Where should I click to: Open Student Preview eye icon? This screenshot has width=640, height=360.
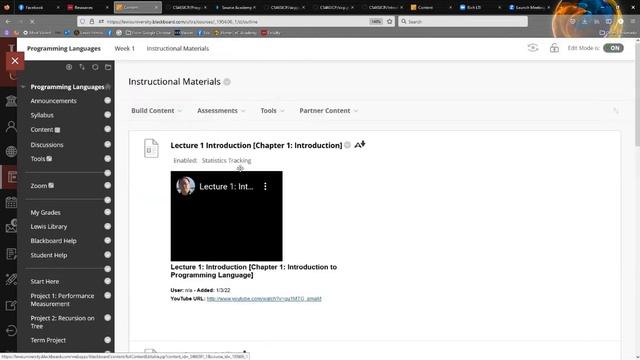pyautogui.click(x=533, y=48)
